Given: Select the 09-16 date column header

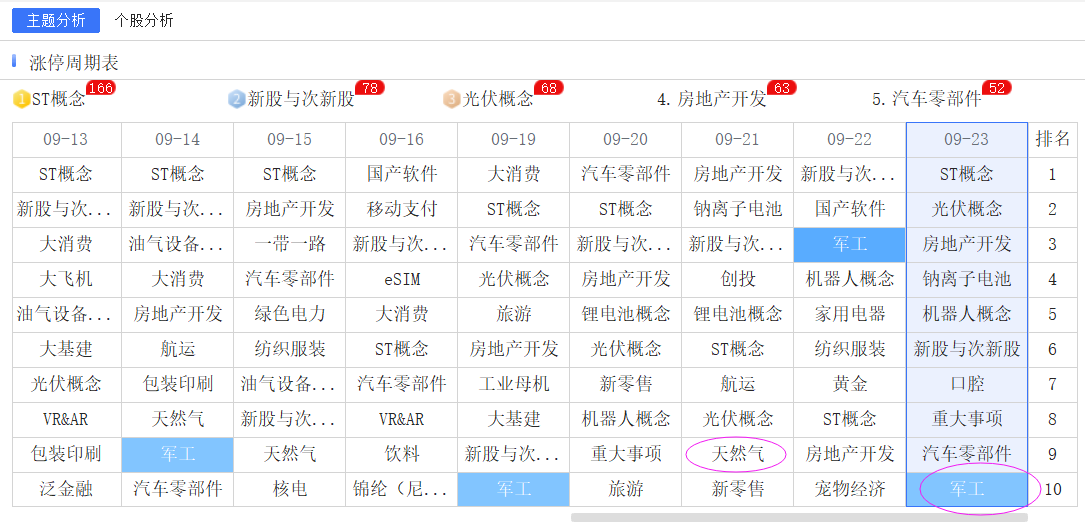Looking at the screenshot, I should [402, 140].
